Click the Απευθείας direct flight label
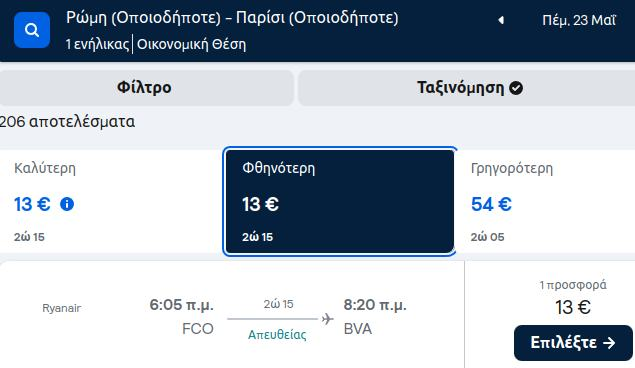Image resolution: width=635 pixels, height=368 pixels. point(277,335)
